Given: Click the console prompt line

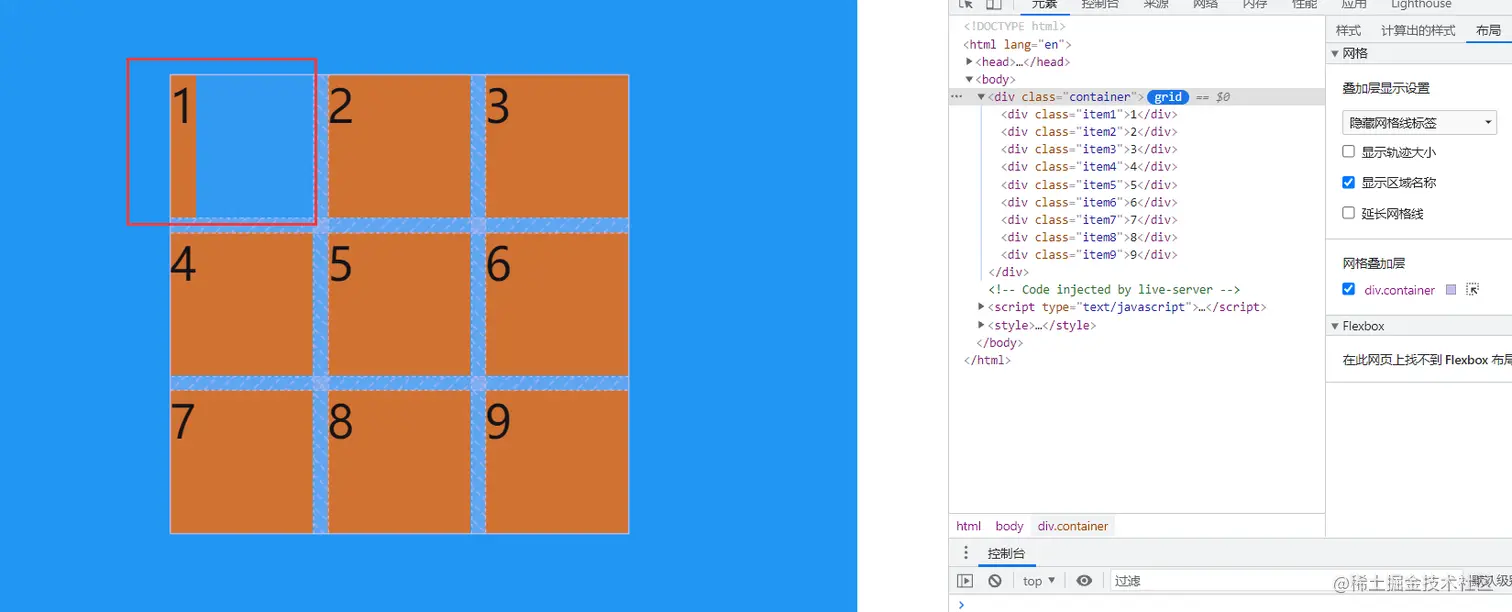Looking at the screenshot, I should point(1230,604).
